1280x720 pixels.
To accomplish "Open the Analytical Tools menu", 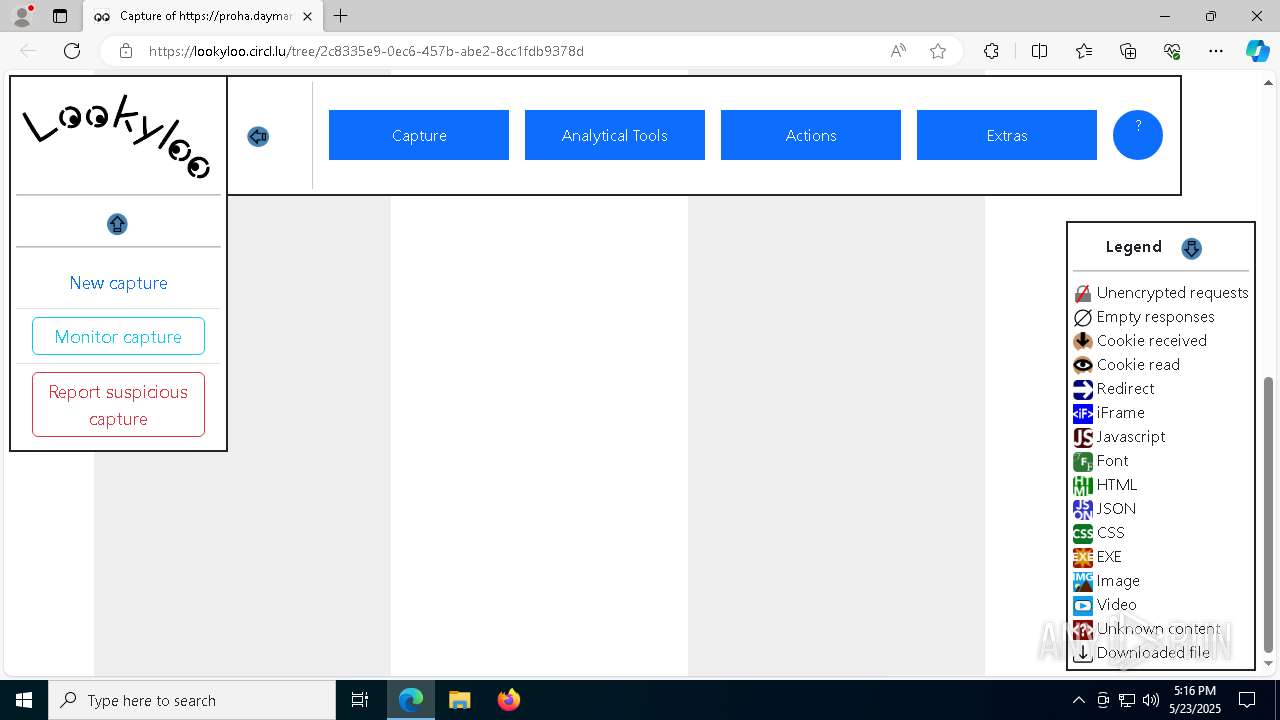I will pos(615,135).
